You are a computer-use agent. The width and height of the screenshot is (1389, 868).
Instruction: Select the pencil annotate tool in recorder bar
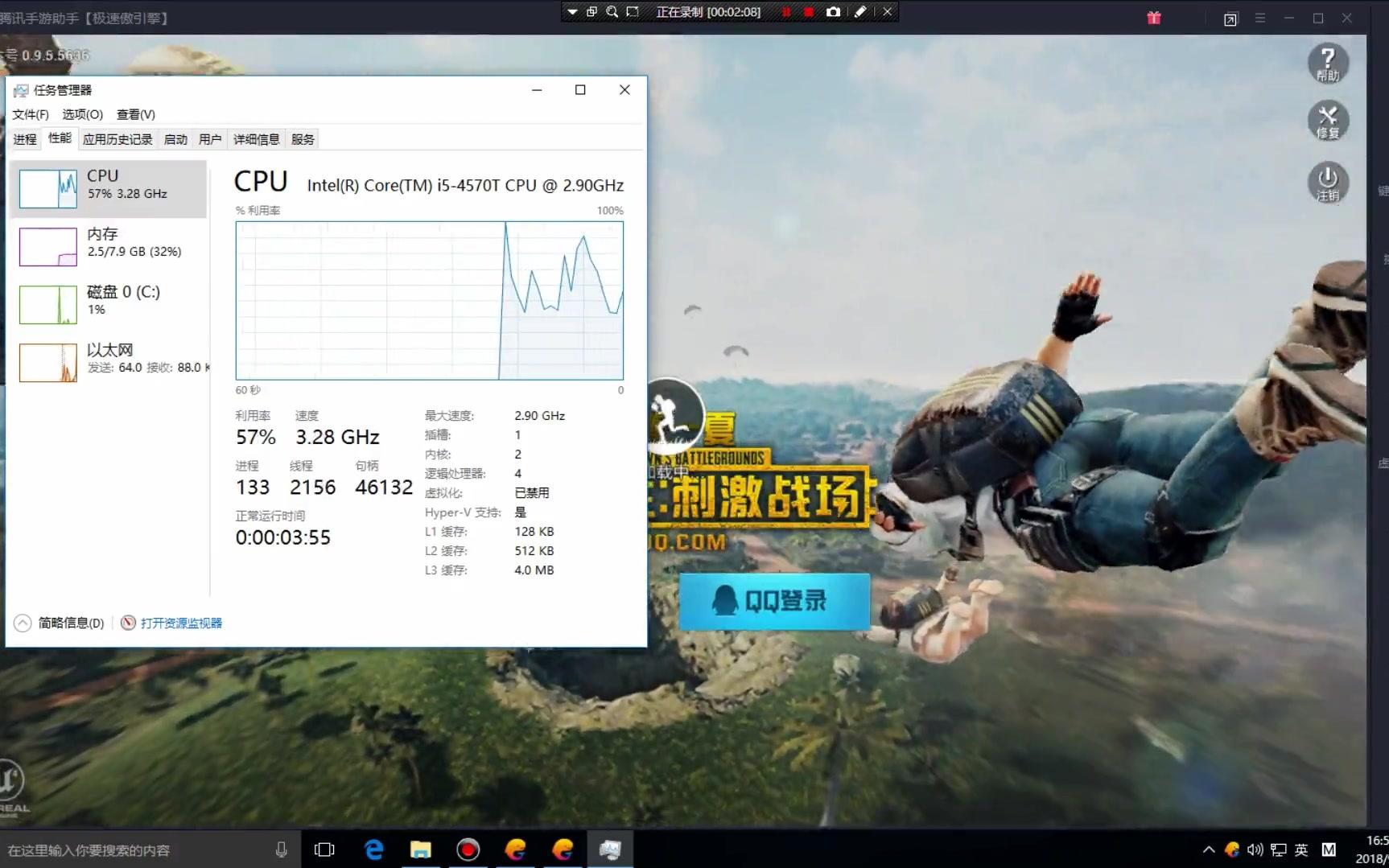click(860, 12)
